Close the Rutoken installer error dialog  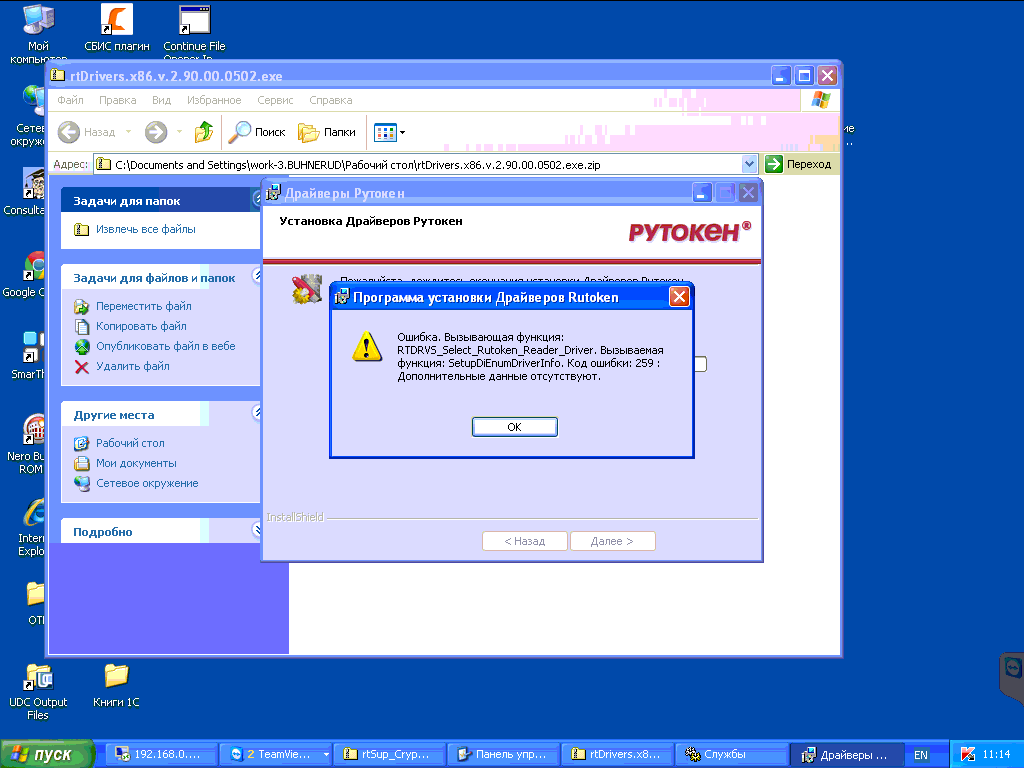click(679, 297)
